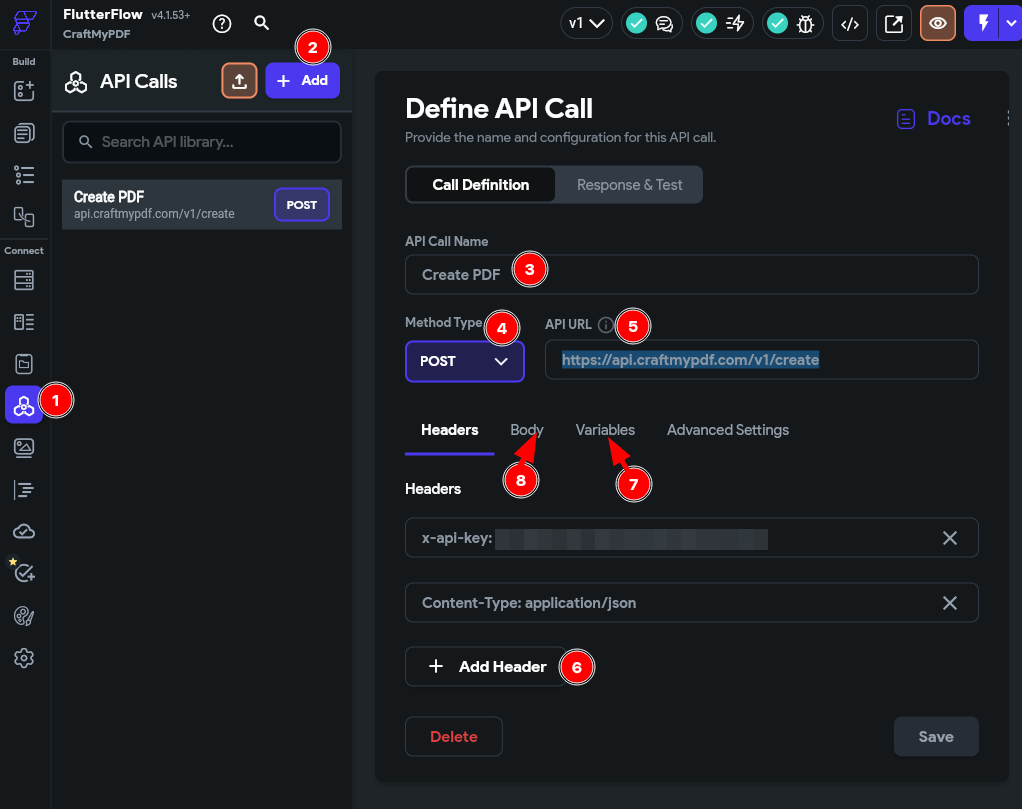Click the open in new window icon

(x=893, y=24)
